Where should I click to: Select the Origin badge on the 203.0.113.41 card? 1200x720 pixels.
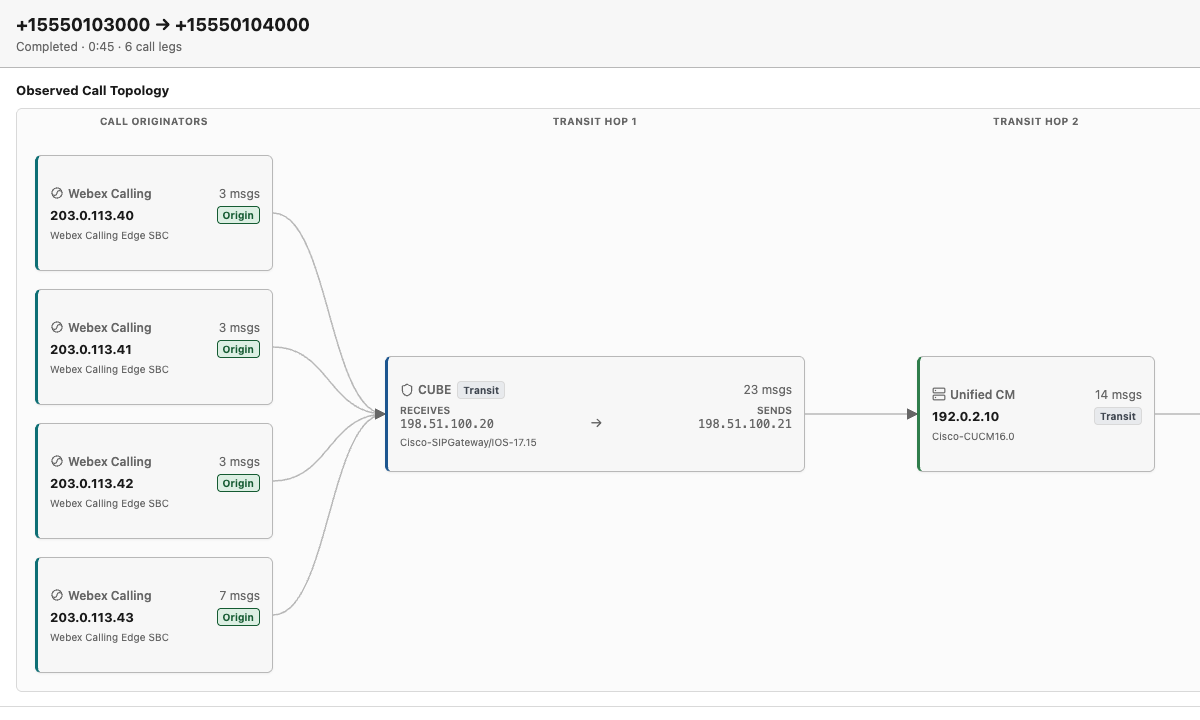238,349
